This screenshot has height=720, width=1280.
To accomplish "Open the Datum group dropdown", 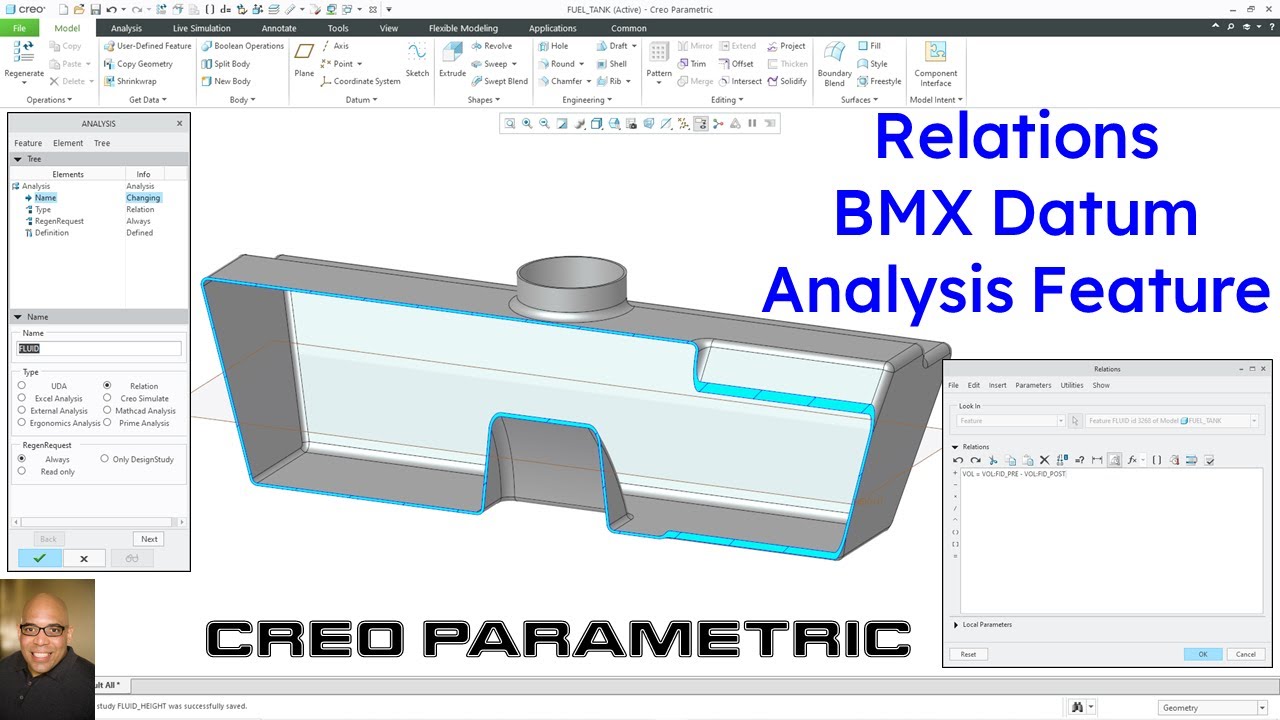I will [361, 100].
